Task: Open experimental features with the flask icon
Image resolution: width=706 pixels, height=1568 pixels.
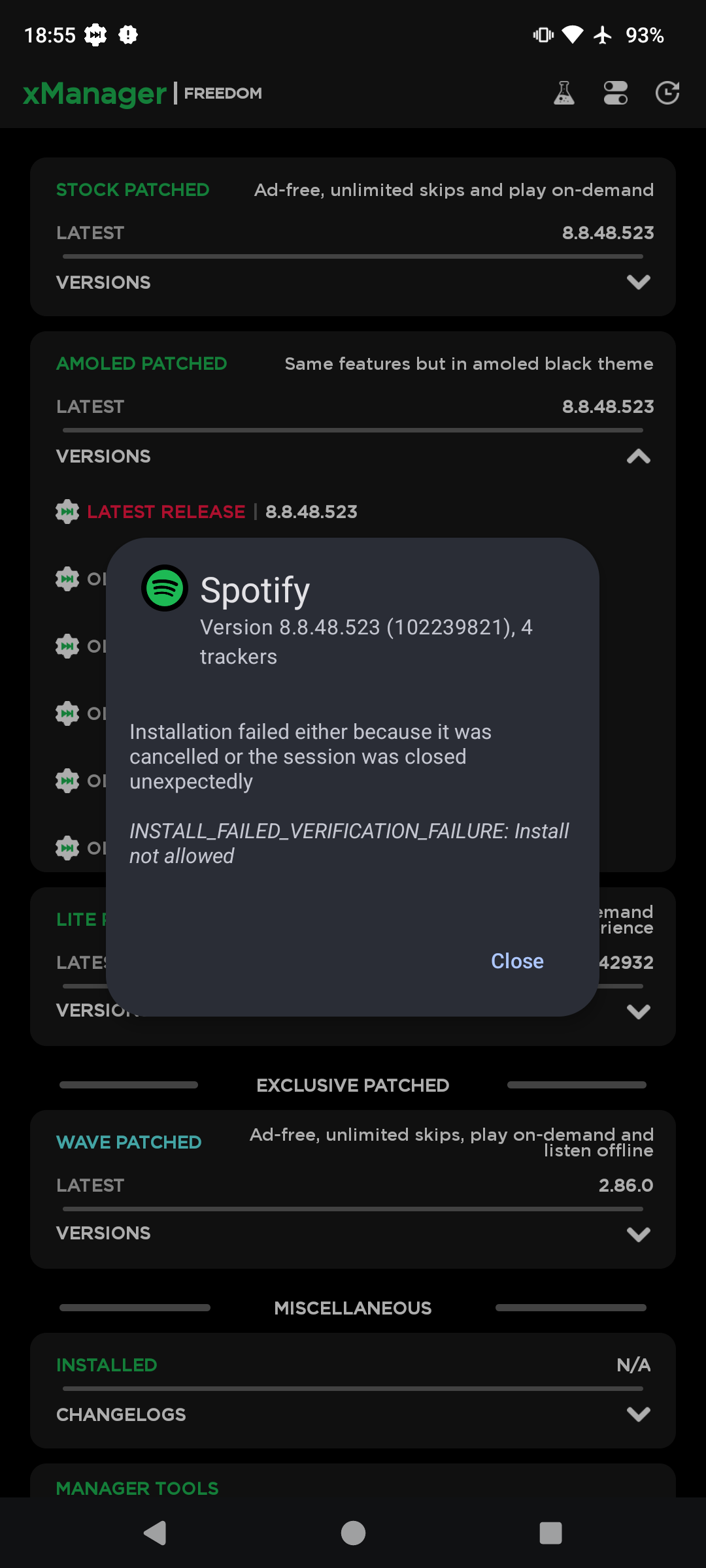Action: (563, 93)
